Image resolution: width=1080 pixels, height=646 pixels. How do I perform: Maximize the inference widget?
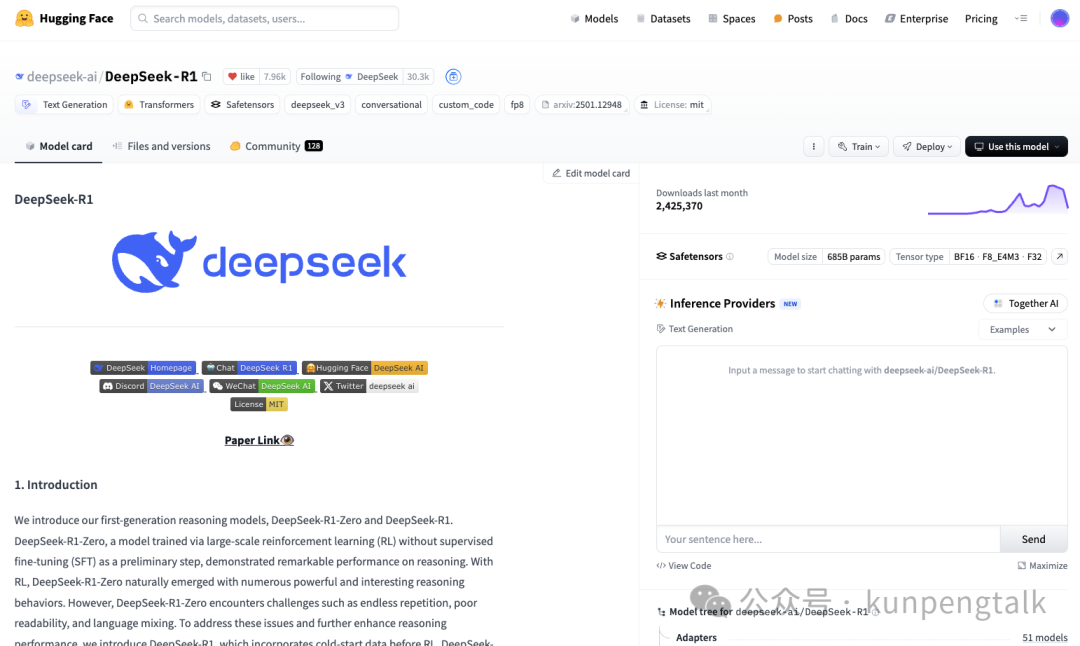[1042, 565]
